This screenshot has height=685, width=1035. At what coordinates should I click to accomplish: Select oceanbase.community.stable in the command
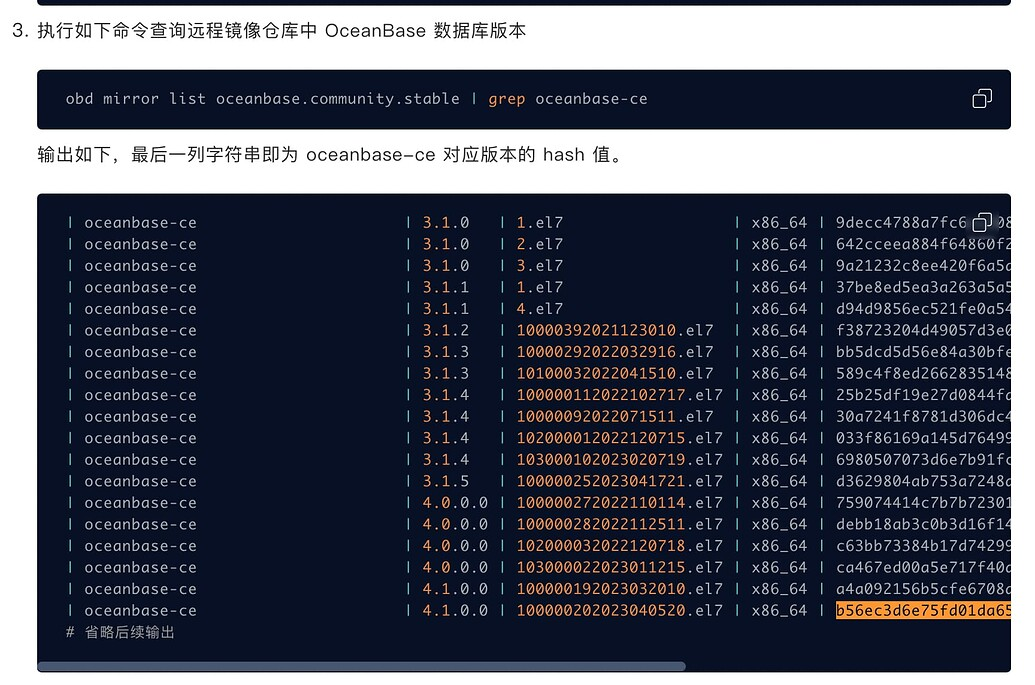(x=337, y=99)
